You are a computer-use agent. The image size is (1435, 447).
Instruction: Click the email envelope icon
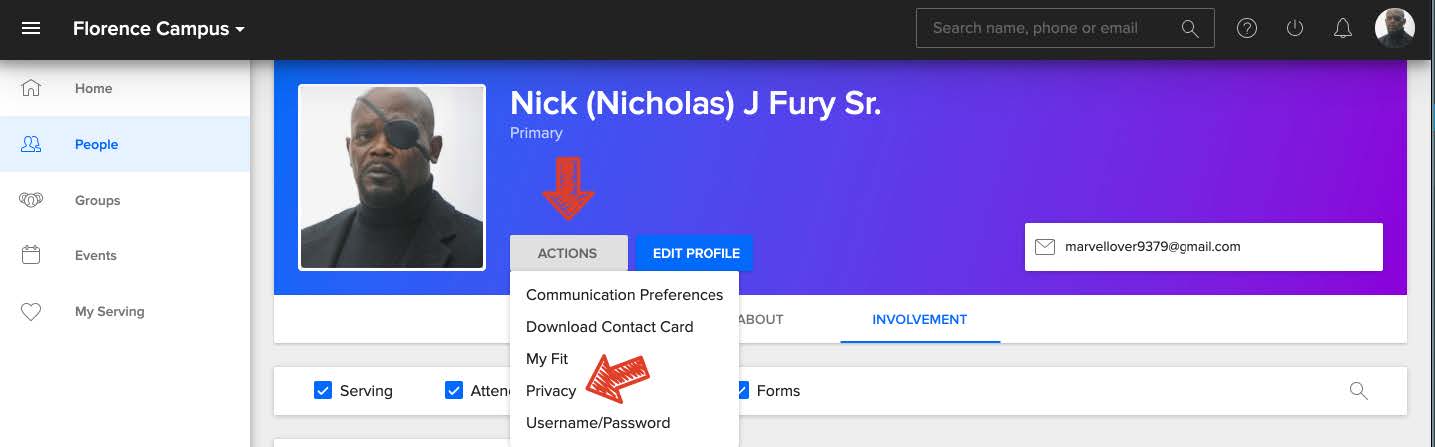[x=1045, y=246]
